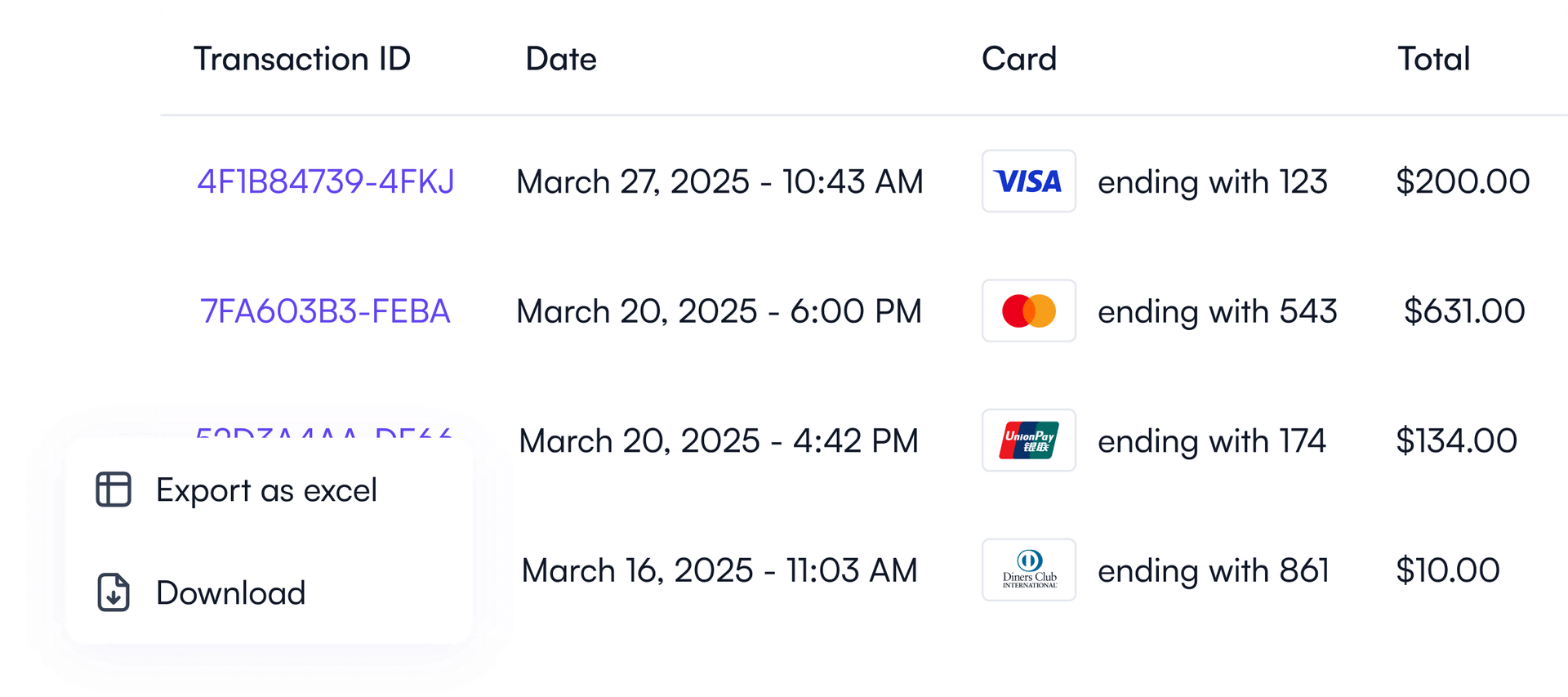This screenshot has height=697, width=1568.
Task: Click the Export as excel spreadsheet icon
Action: (x=112, y=489)
